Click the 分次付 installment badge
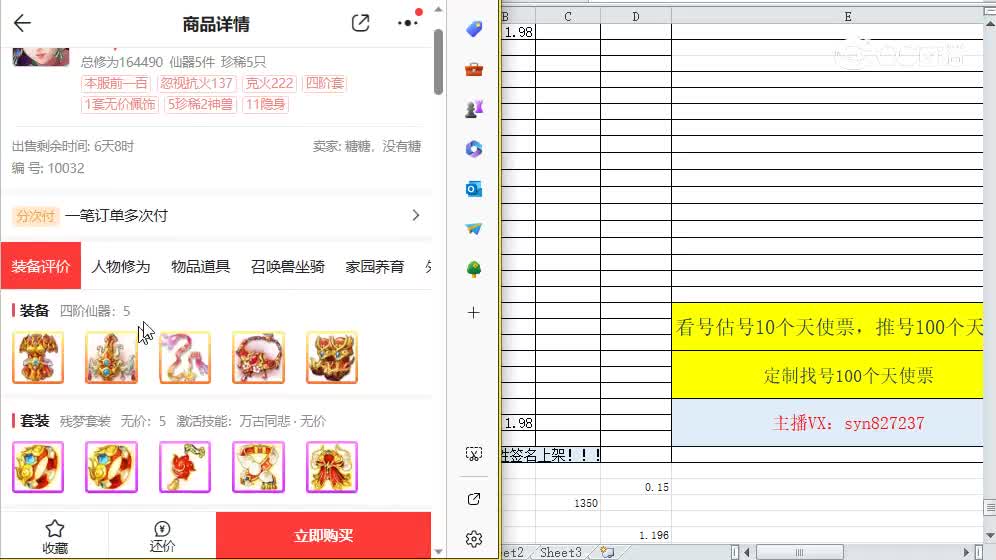The image size is (996, 560). click(x=36, y=216)
